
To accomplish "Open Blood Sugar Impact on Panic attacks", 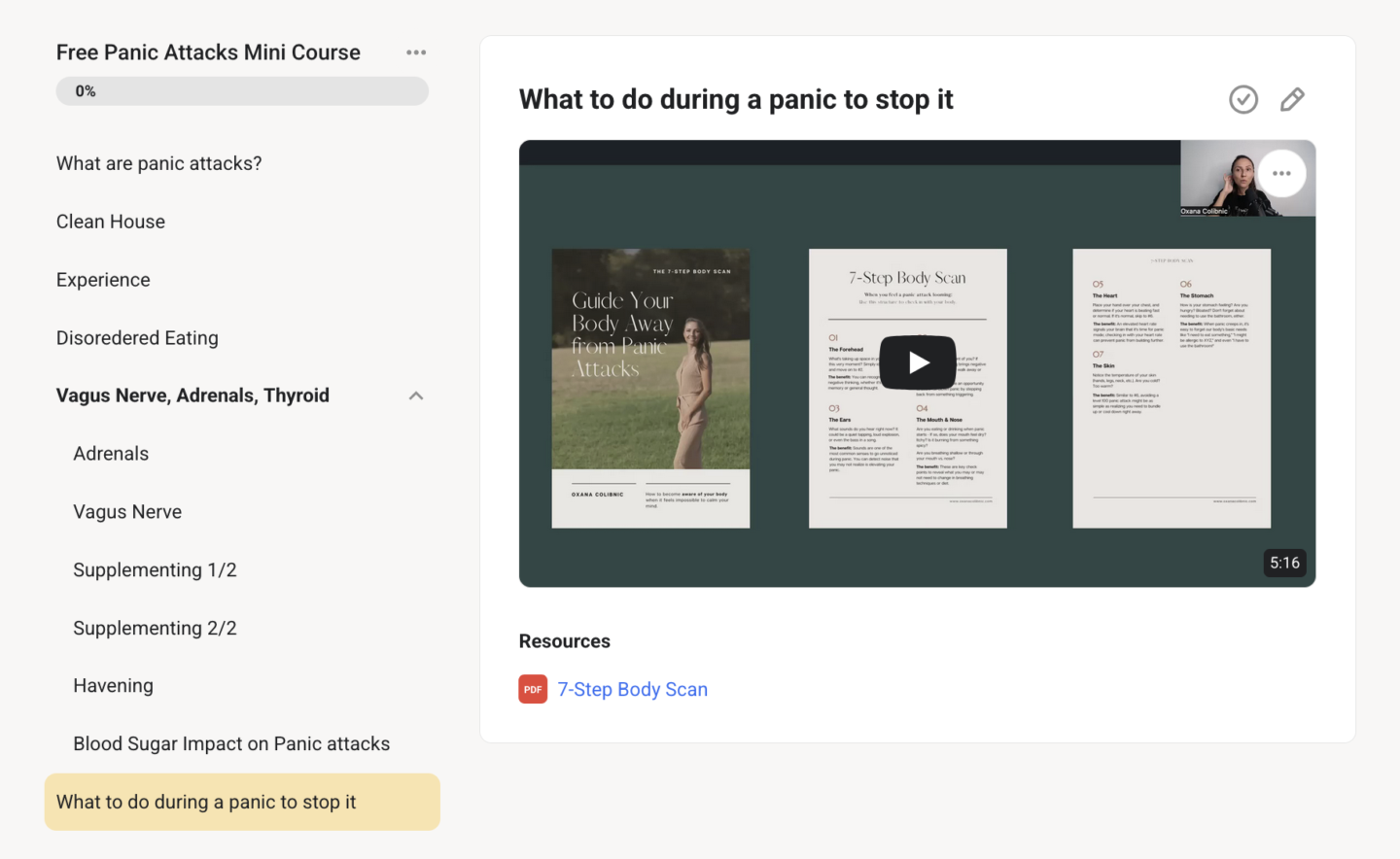I will [x=231, y=744].
